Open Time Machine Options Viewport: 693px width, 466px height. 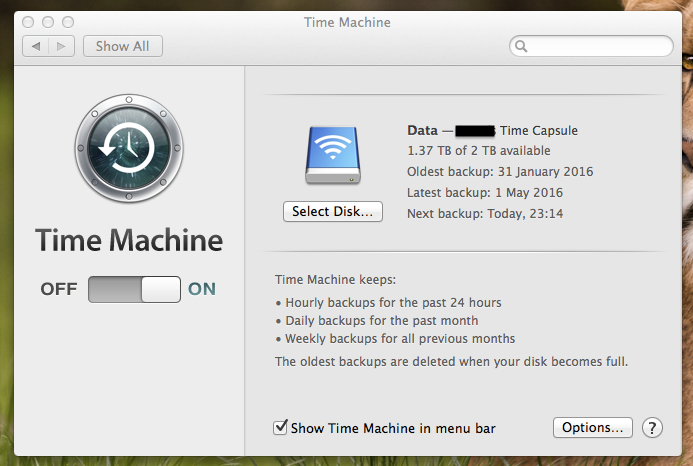click(593, 428)
